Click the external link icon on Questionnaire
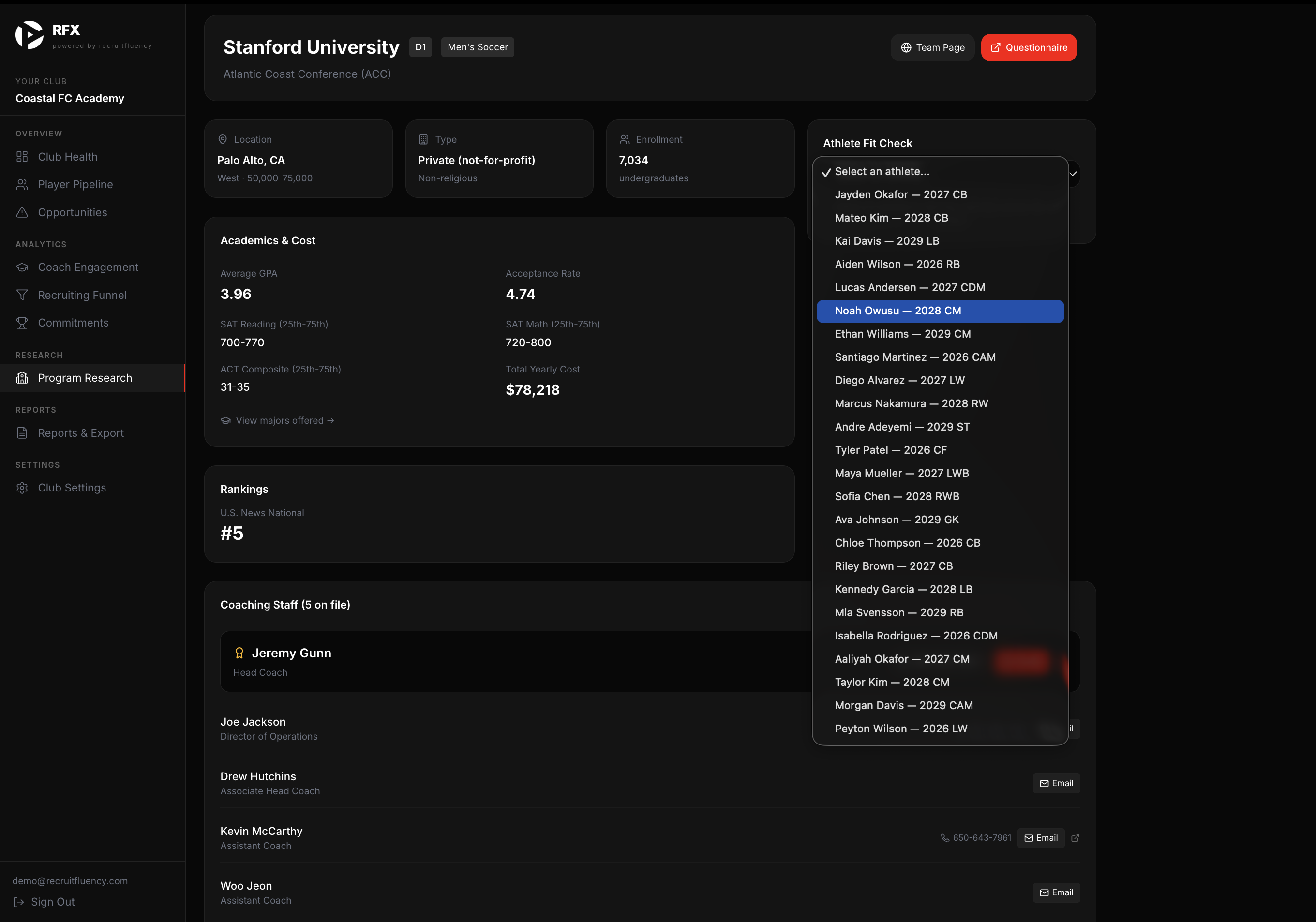 tap(996, 47)
